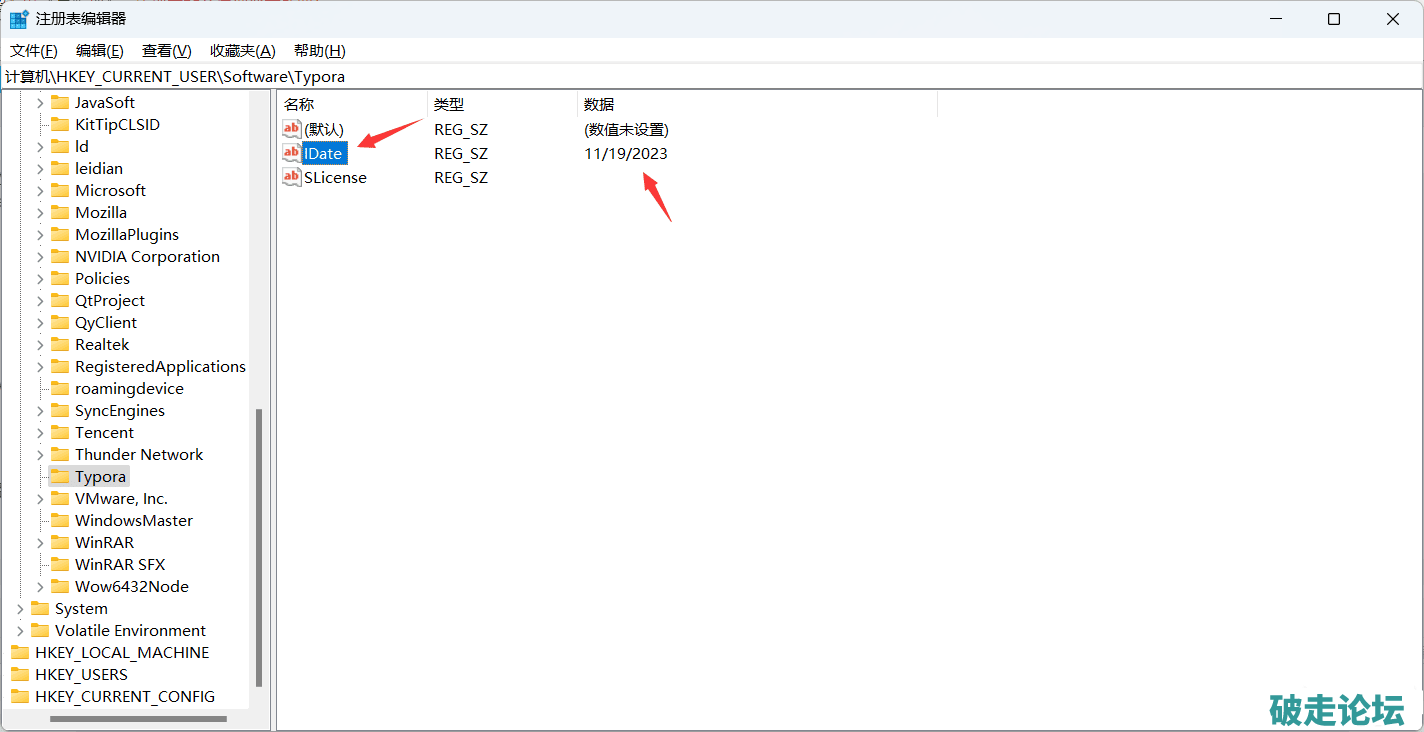Expand the System key node

tap(20, 608)
